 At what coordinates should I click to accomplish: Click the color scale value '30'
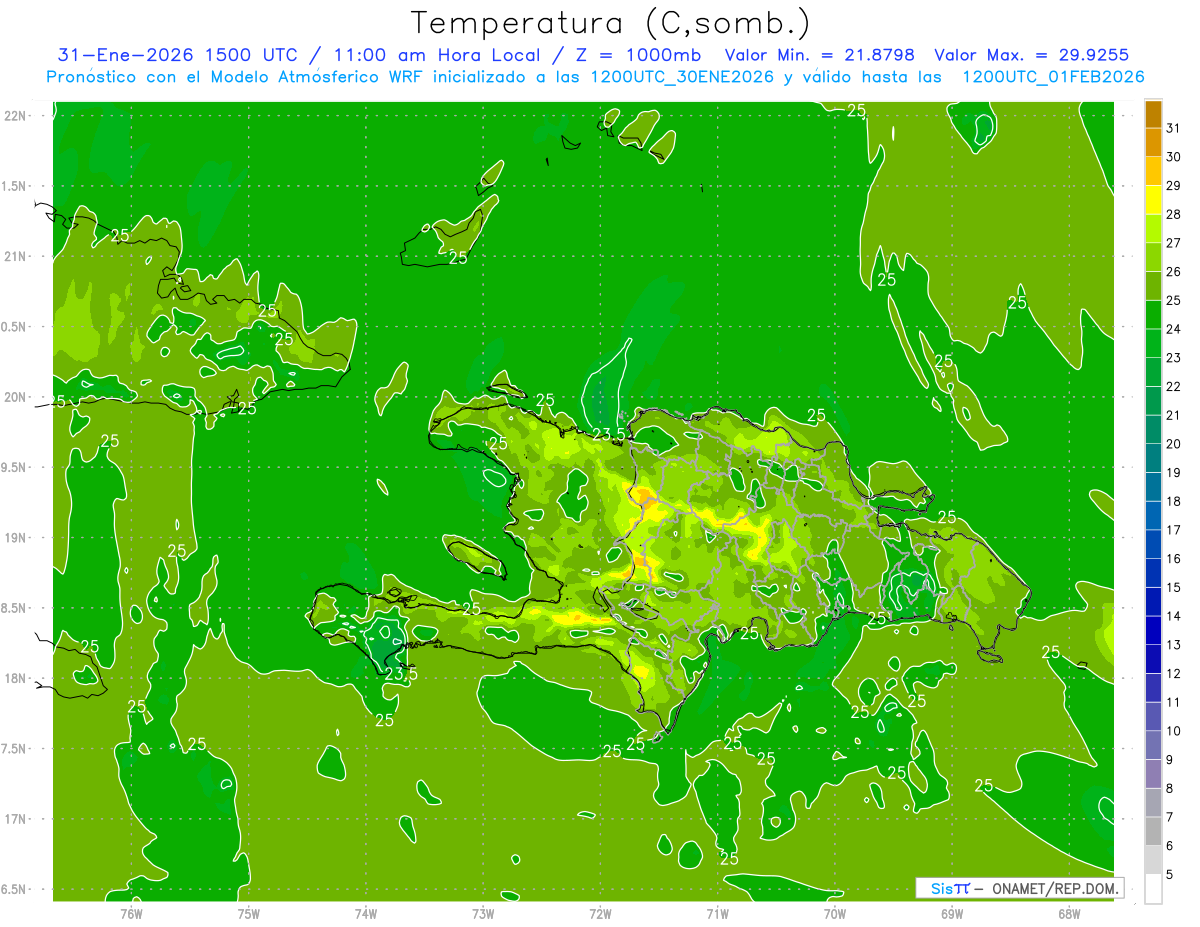[x=1174, y=157]
